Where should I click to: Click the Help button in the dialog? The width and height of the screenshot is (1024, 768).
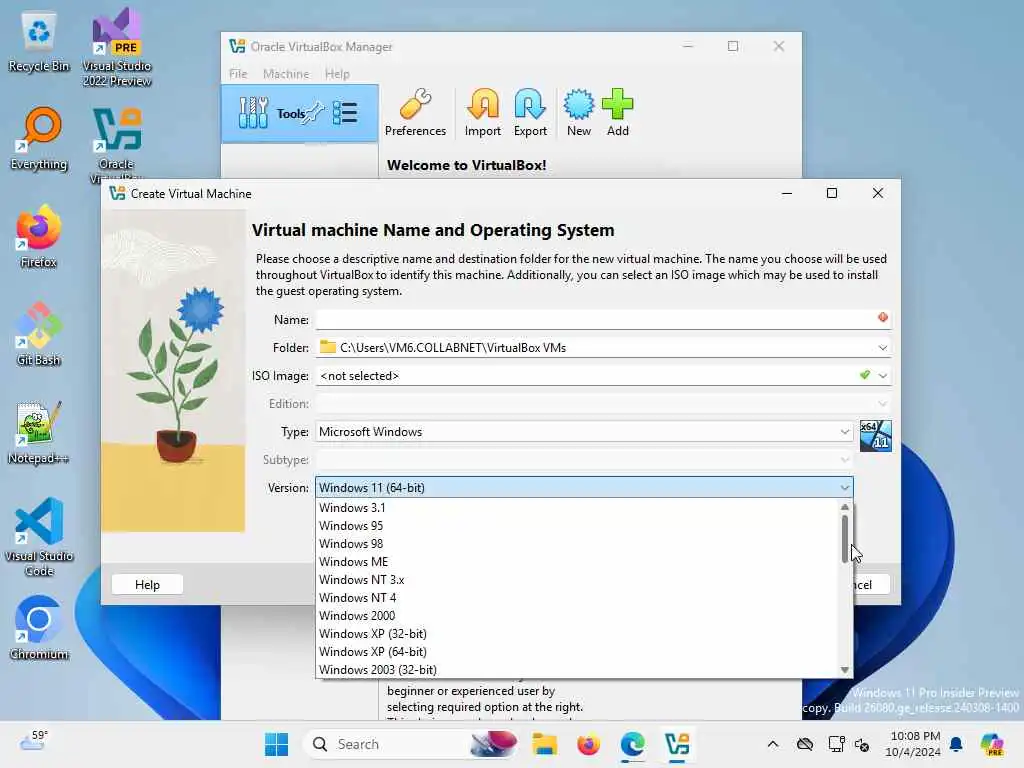[x=147, y=584]
